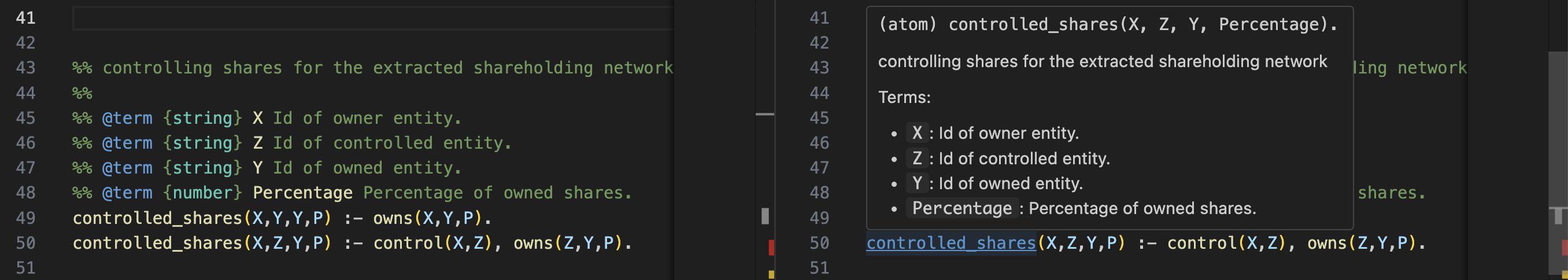Click the right editor's minimap scrollbar slider
1568x280 pixels.
1558,163
